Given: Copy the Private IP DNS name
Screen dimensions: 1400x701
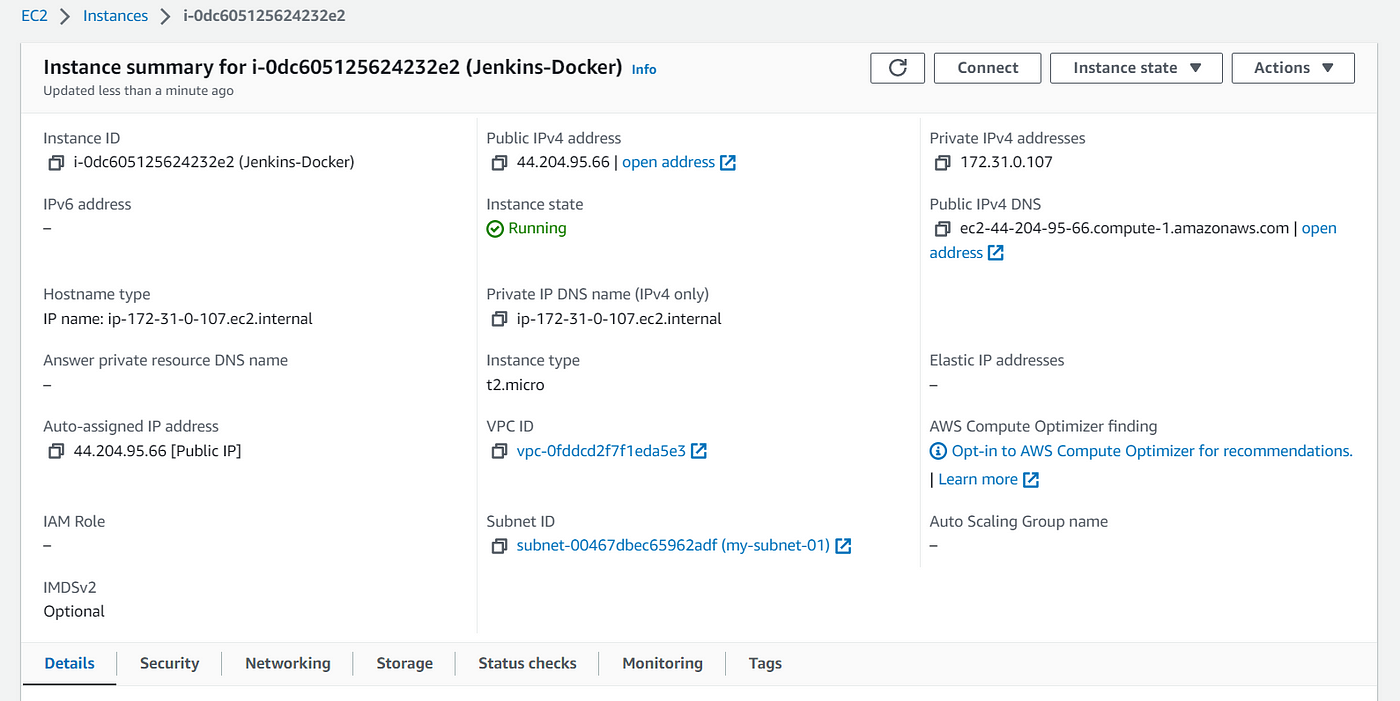Looking at the screenshot, I should click(499, 319).
